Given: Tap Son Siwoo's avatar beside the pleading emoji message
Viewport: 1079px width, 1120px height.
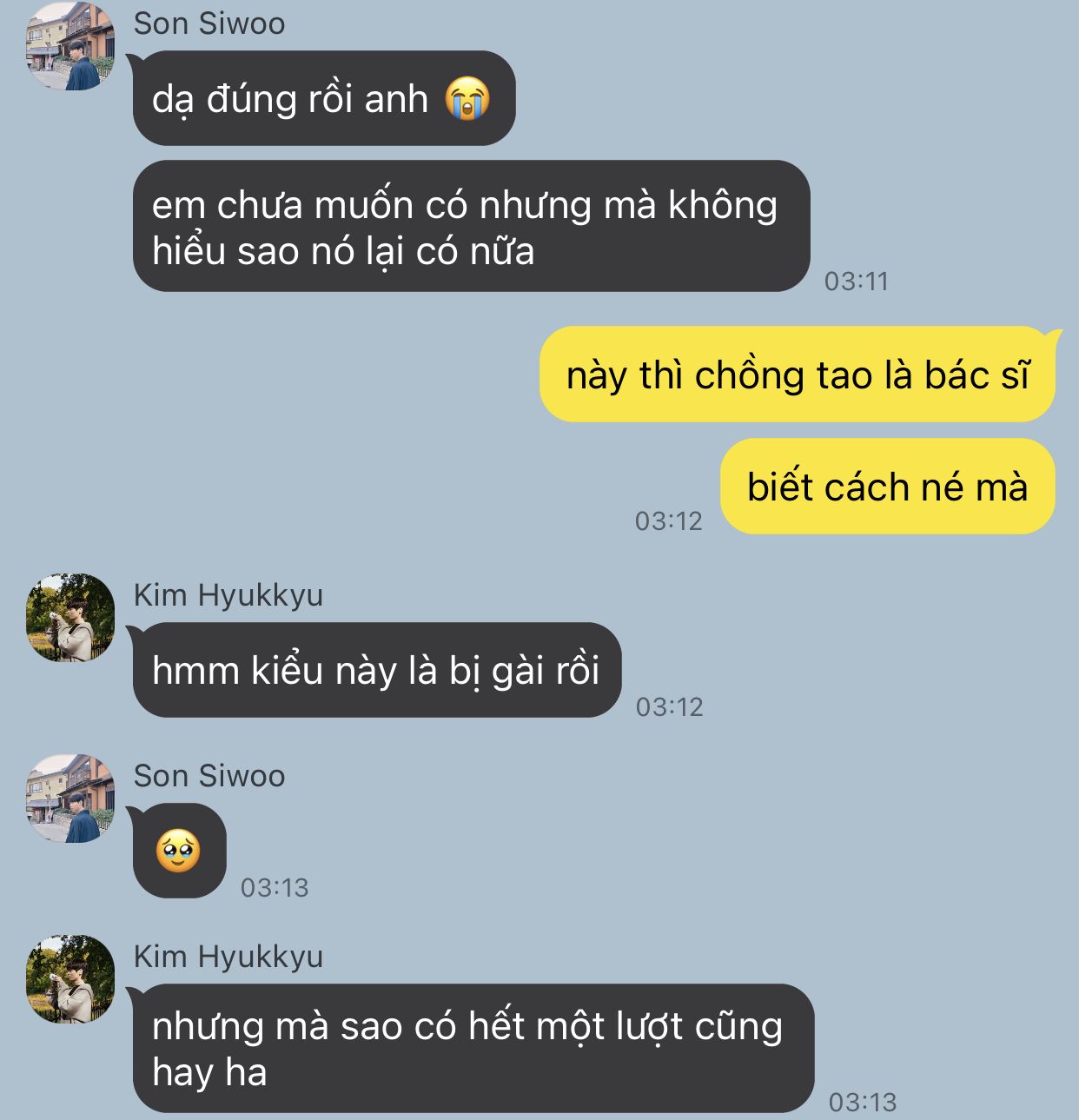Looking at the screenshot, I should 70,799.
